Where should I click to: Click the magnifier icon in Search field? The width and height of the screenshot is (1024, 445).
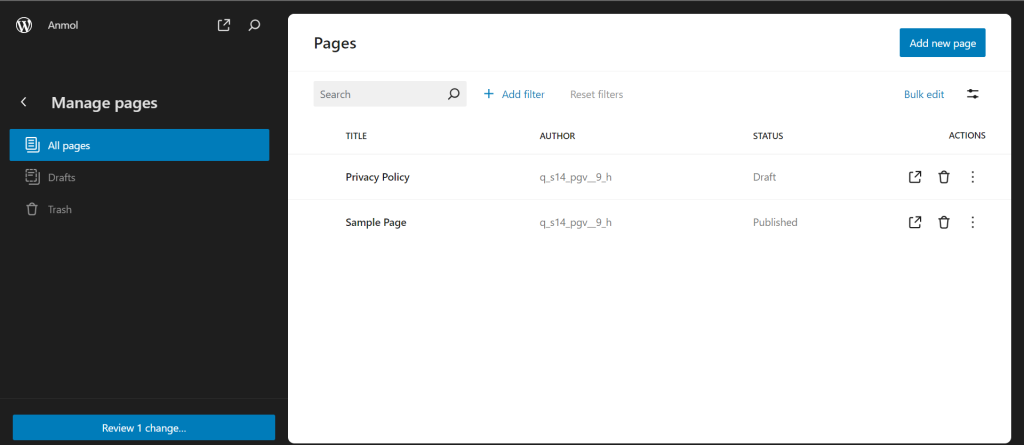click(x=453, y=94)
